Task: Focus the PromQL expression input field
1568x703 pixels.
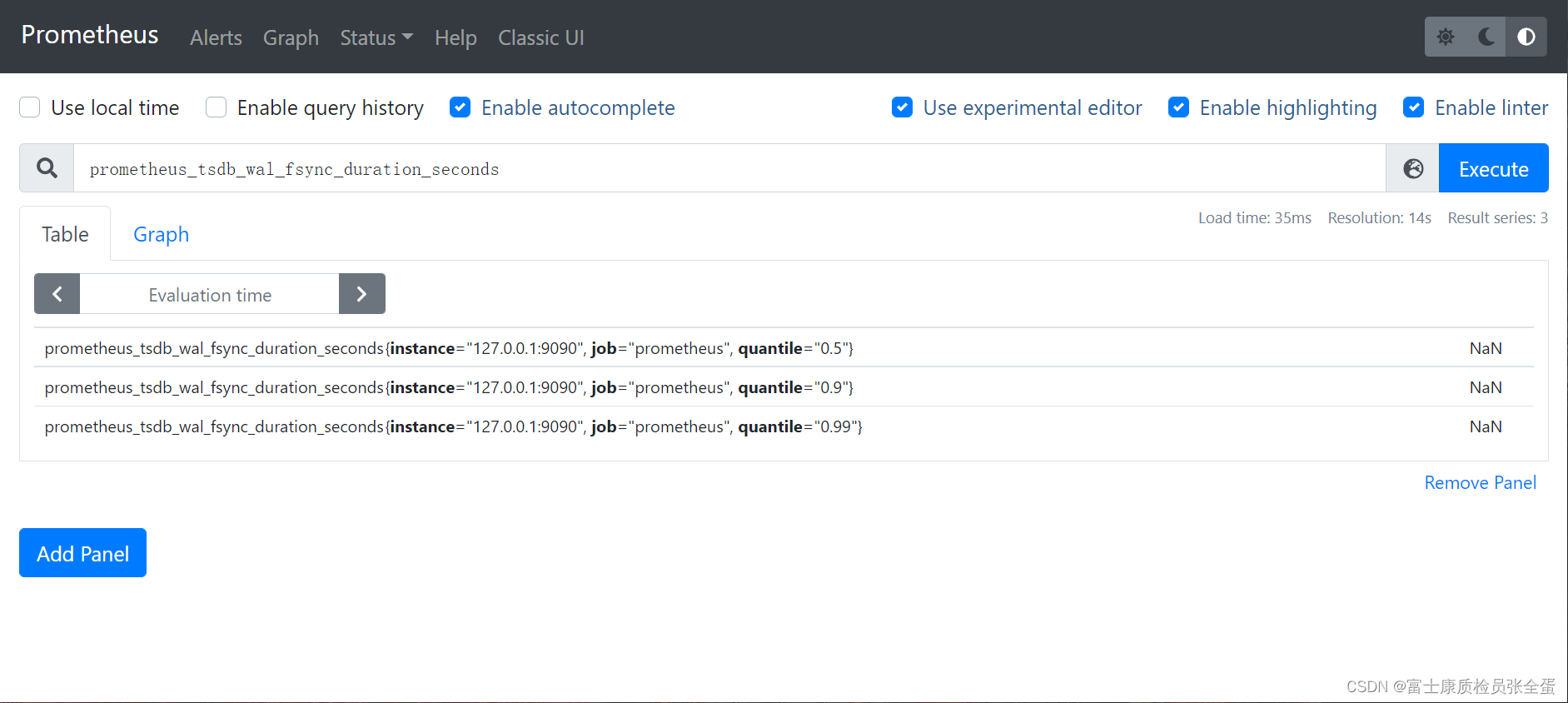Action: tap(729, 168)
